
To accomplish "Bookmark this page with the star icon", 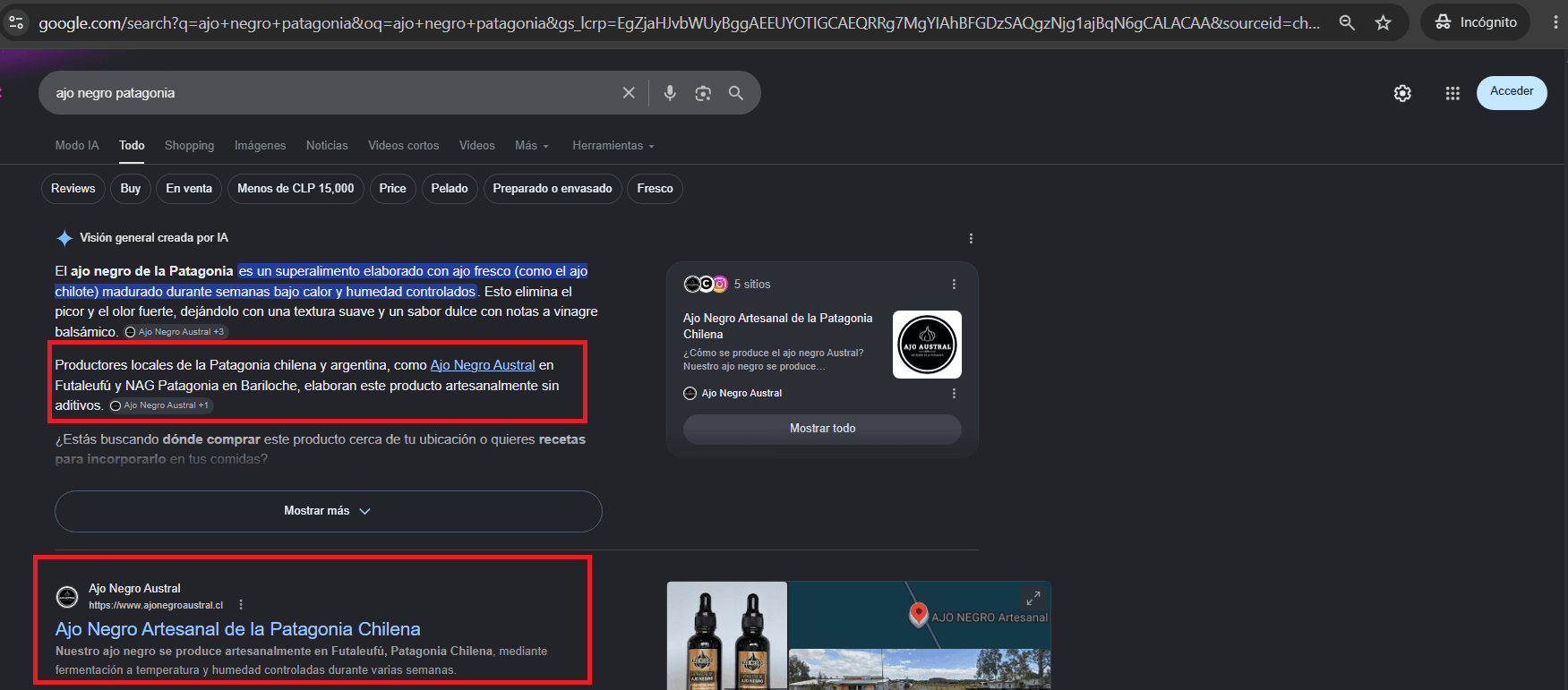I will coord(1384,22).
